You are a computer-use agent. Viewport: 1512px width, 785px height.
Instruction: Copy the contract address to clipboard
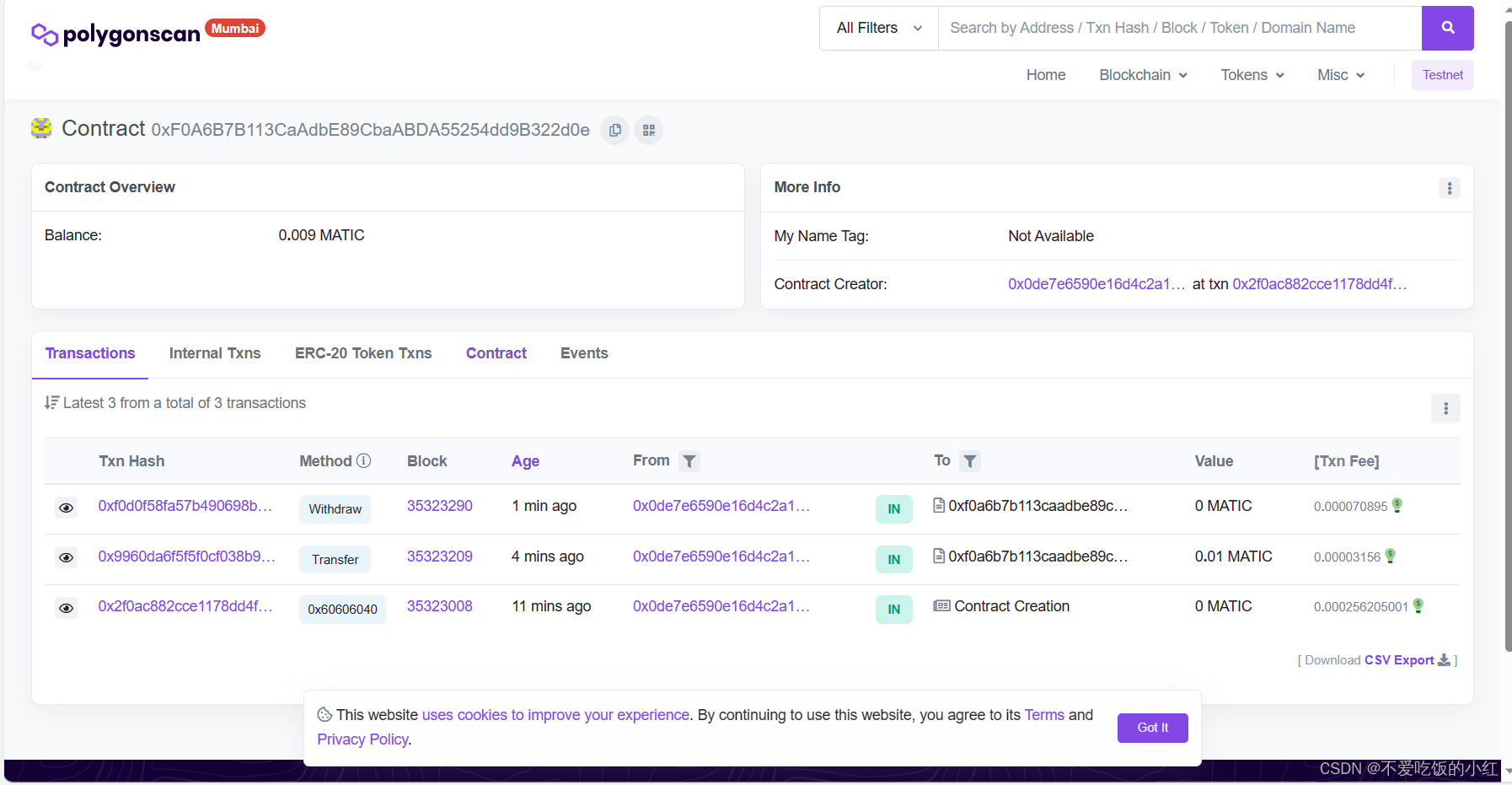pos(615,130)
